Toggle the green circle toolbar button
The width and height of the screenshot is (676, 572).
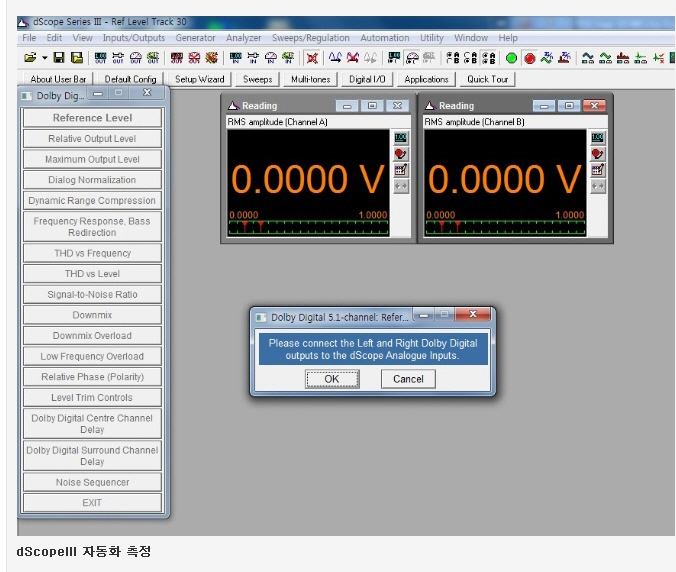(512, 58)
